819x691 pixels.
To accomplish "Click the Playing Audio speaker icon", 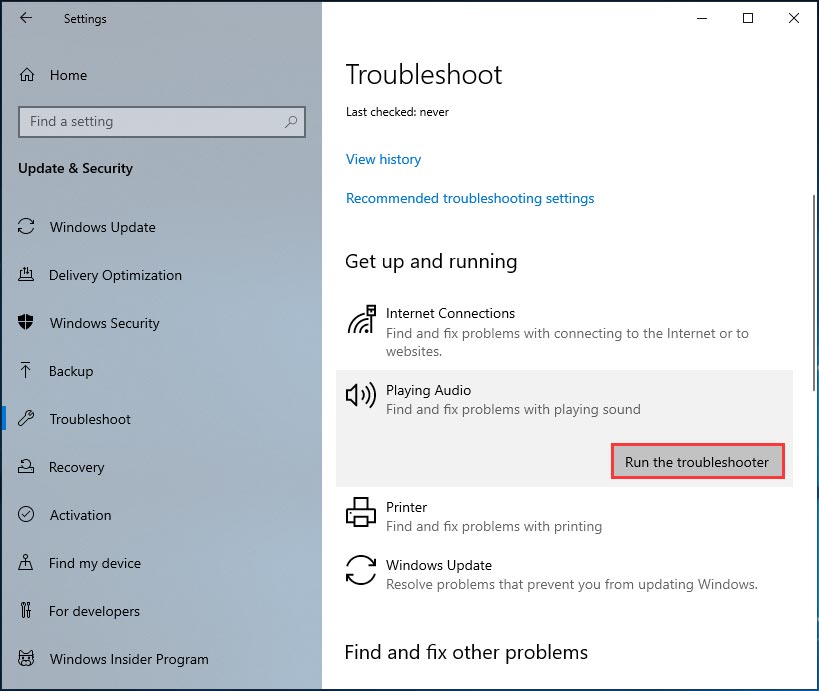I will click(x=360, y=395).
